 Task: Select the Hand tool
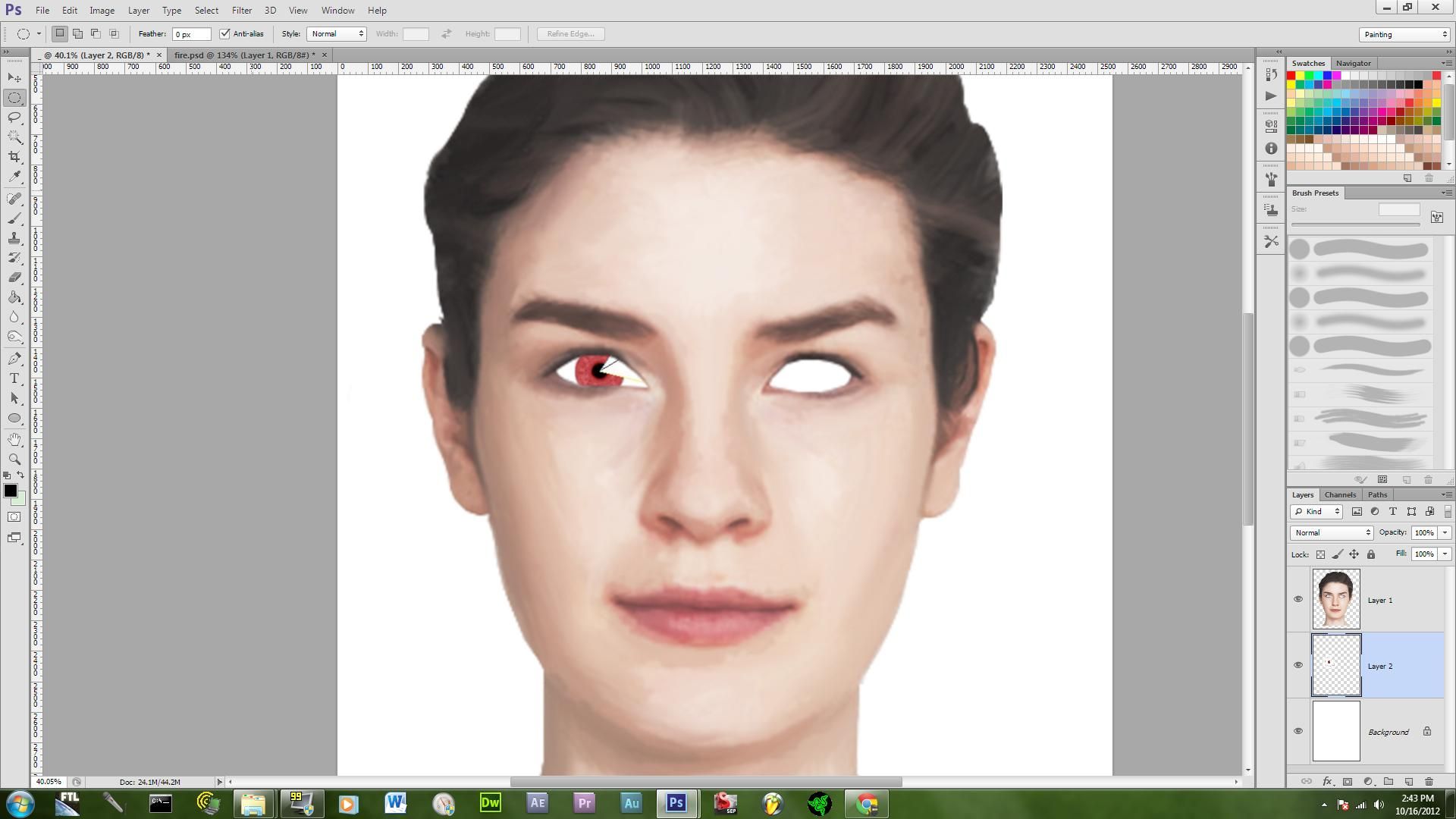pyautogui.click(x=14, y=440)
